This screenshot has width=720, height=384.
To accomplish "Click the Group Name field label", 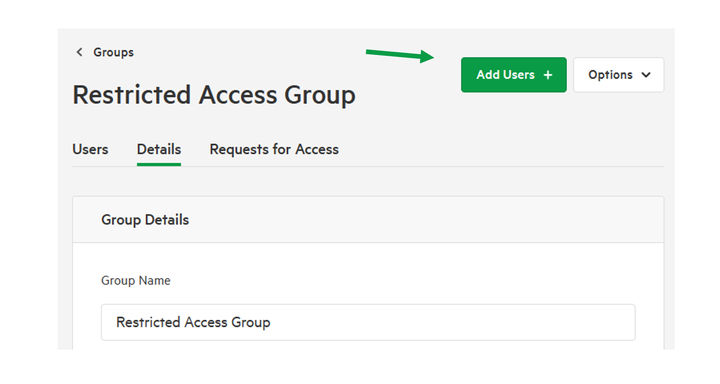I will click(136, 281).
